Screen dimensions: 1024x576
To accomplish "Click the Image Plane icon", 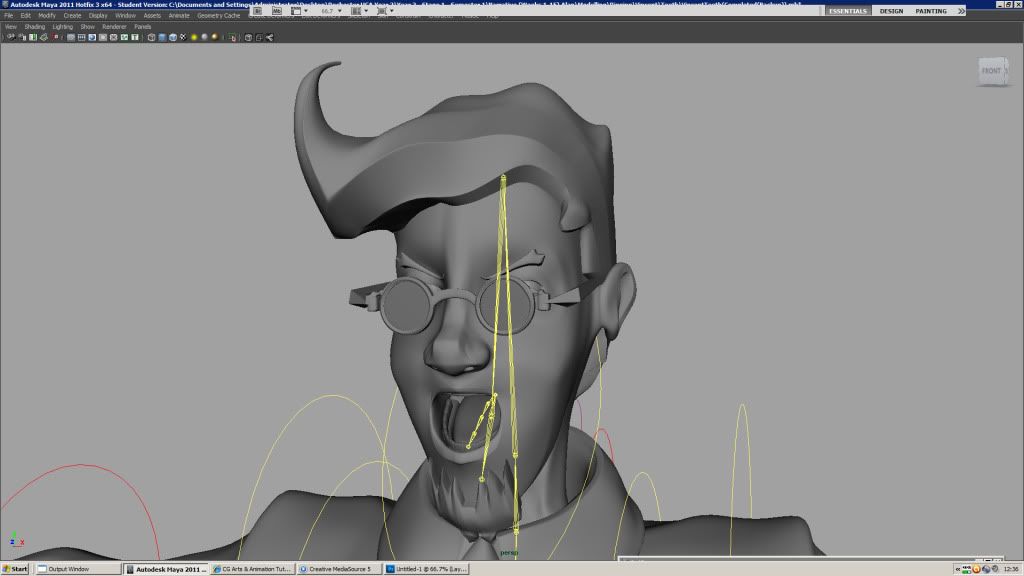I will (44, 37).
